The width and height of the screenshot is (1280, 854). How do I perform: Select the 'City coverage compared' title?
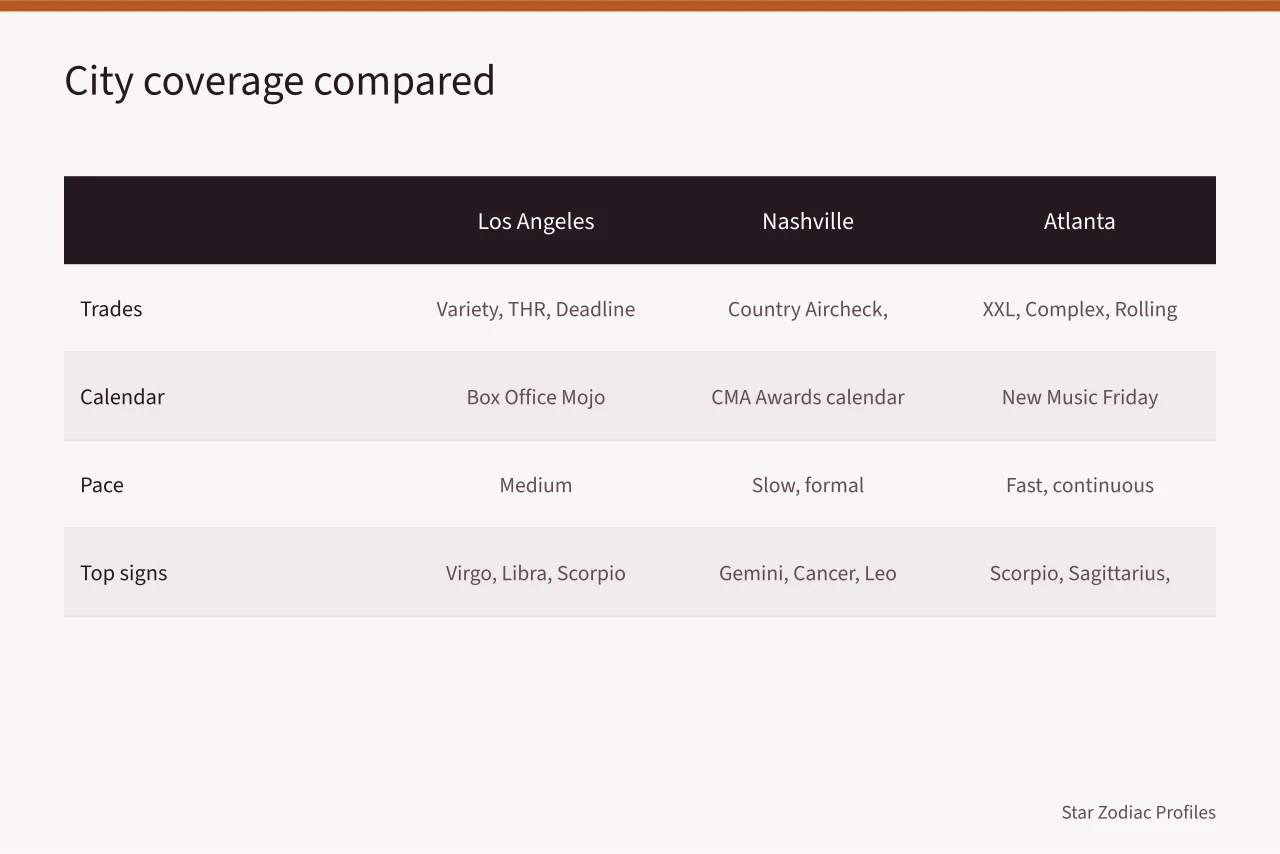pyautogui.click(x=279, y=81)
